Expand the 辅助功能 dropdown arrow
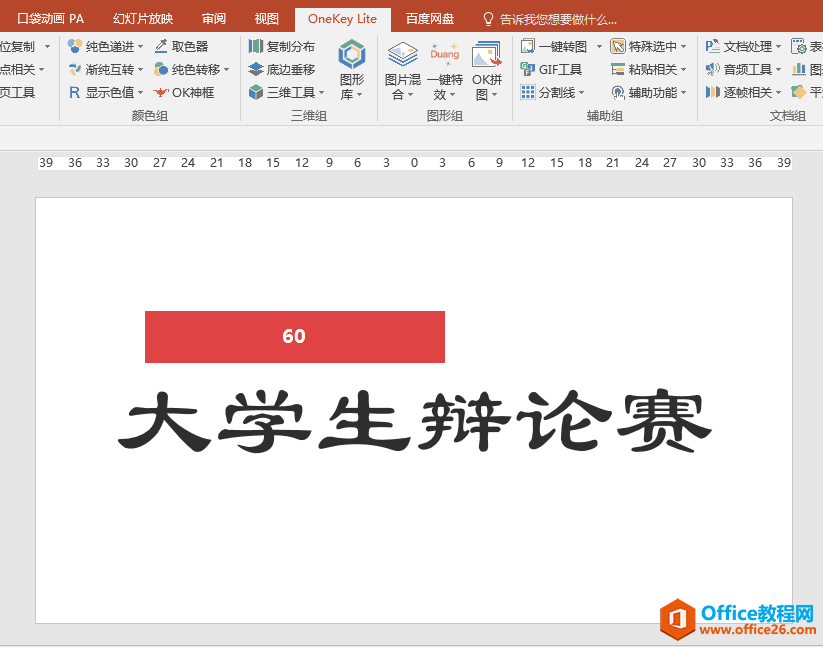 [683, 93]
